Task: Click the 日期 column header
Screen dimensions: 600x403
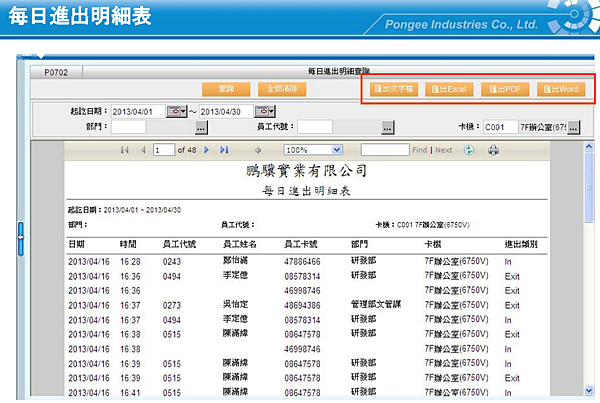Action: point(76,244)
